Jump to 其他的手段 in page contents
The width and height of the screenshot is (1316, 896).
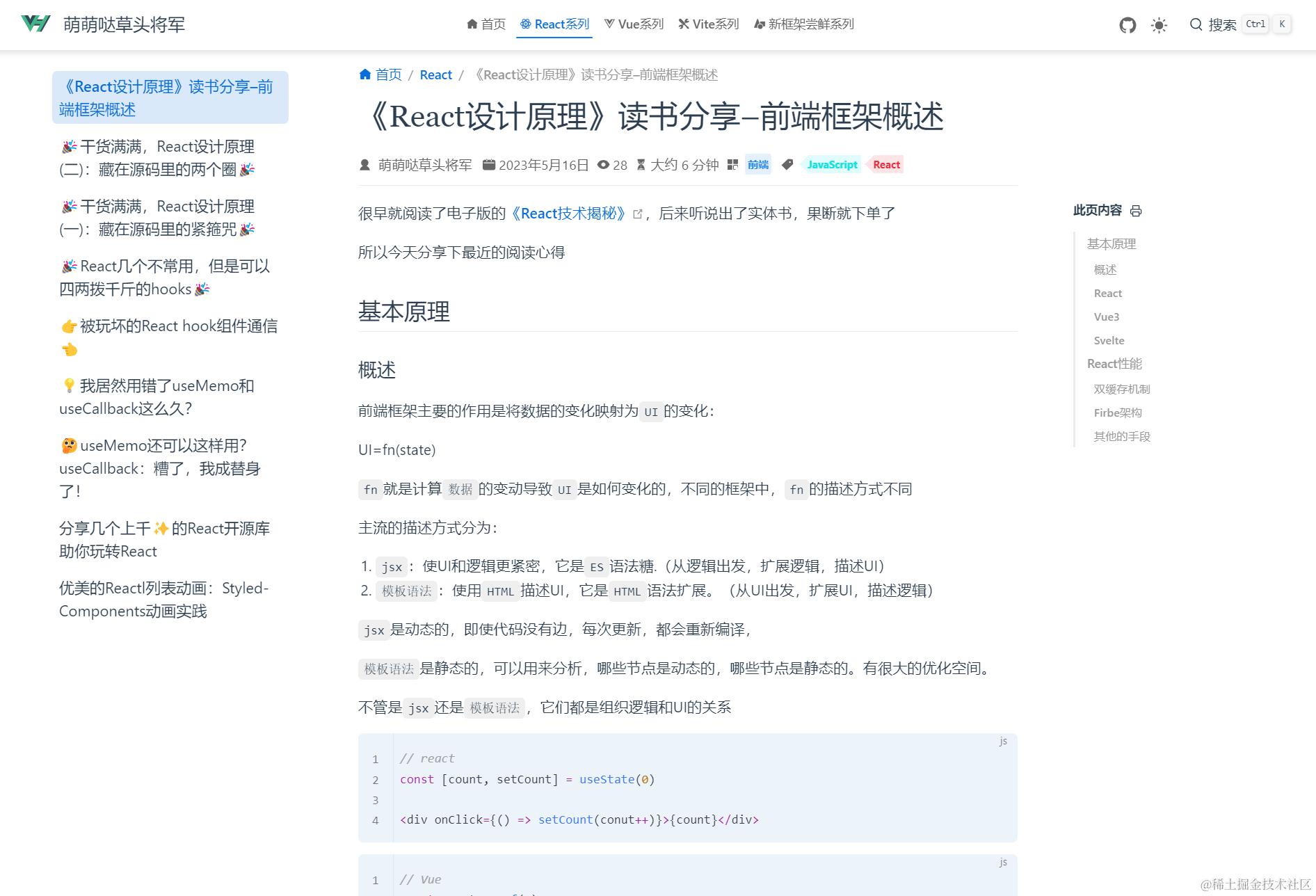(1121, 437)
